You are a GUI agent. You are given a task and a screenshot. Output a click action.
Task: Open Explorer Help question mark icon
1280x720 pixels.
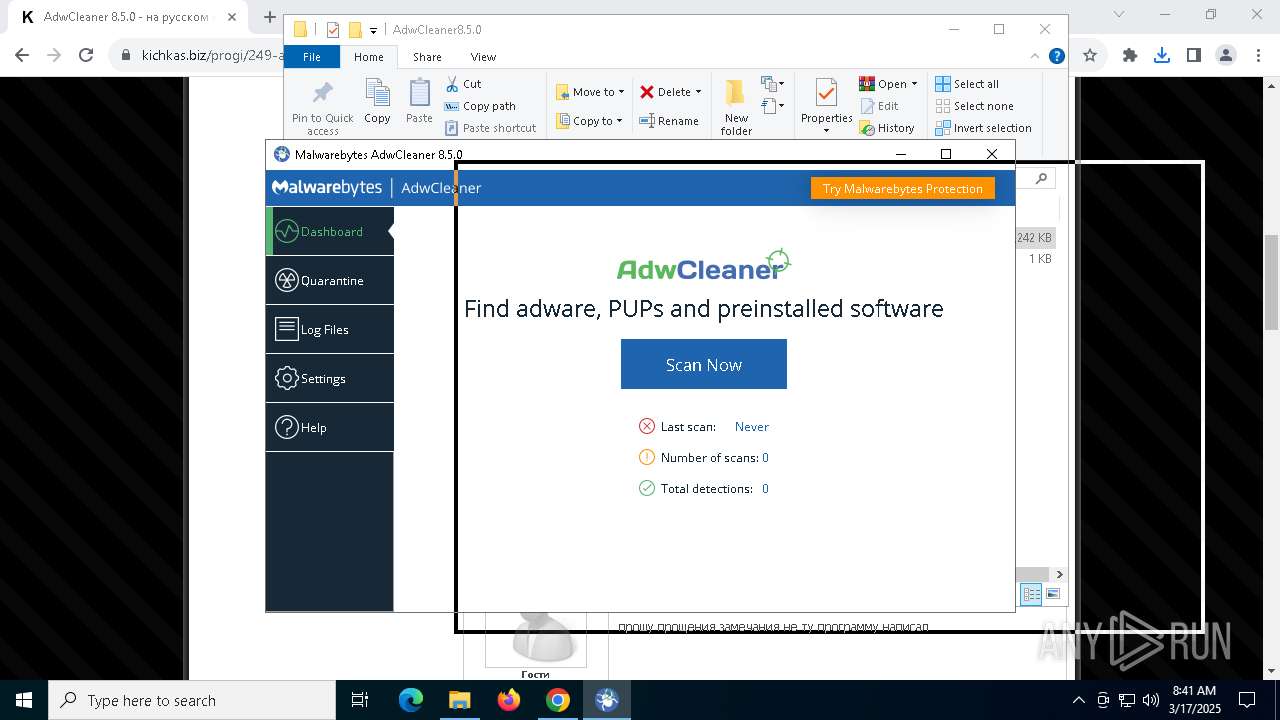click(x=1056, y=57)
